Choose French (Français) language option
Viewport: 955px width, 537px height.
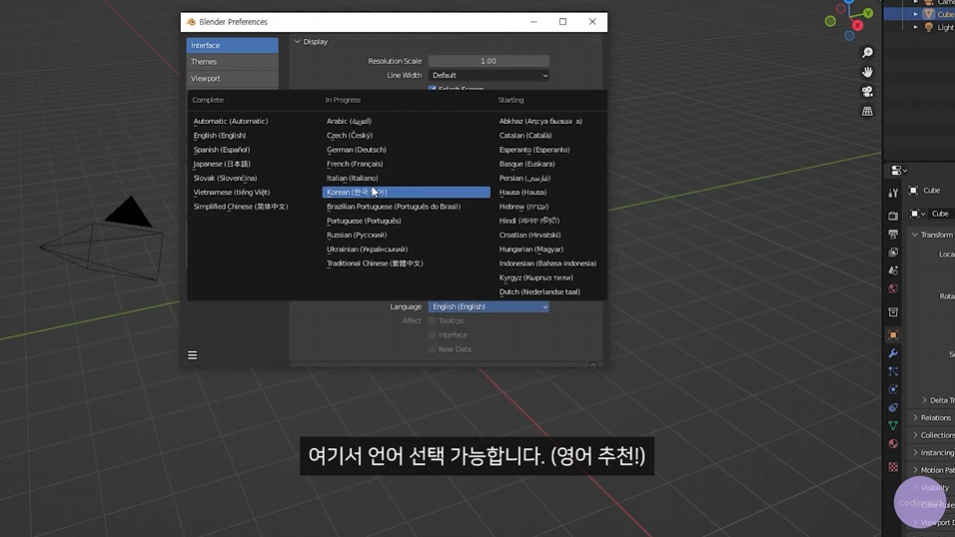tap(354, 164)
